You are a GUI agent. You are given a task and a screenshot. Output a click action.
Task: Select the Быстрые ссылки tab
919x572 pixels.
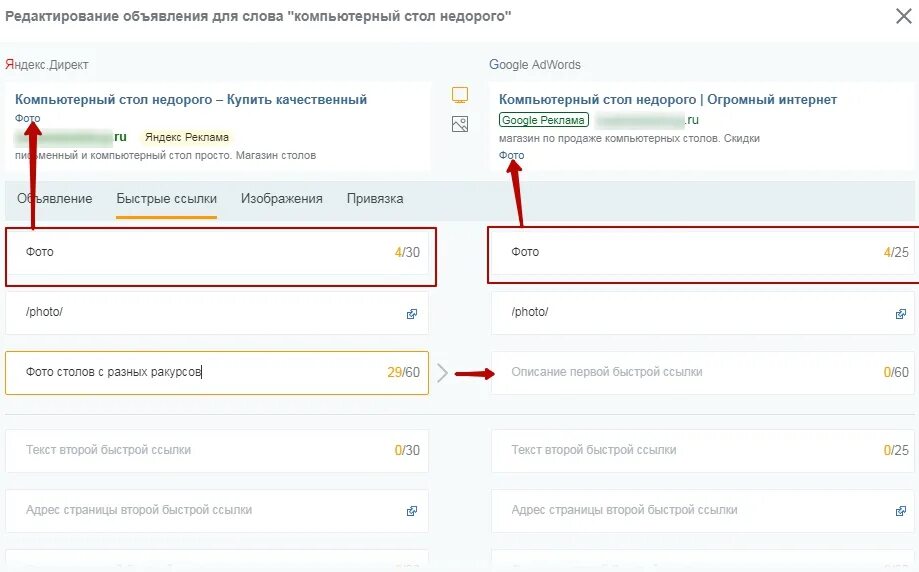point(166,199)
